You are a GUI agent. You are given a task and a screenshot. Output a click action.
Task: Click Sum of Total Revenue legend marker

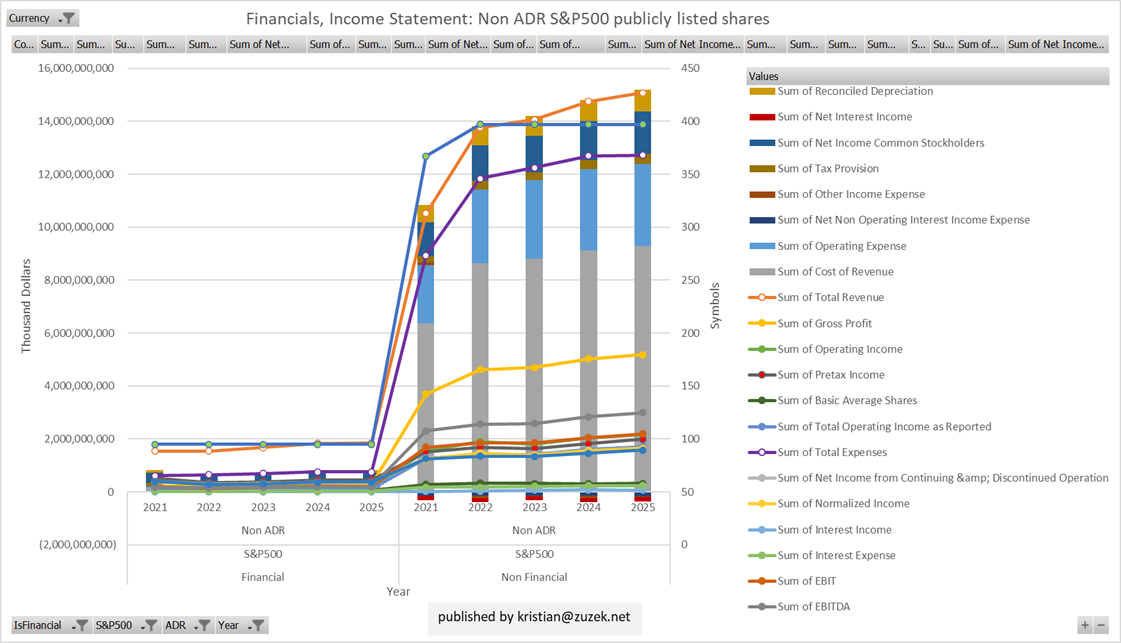[762, 297]
